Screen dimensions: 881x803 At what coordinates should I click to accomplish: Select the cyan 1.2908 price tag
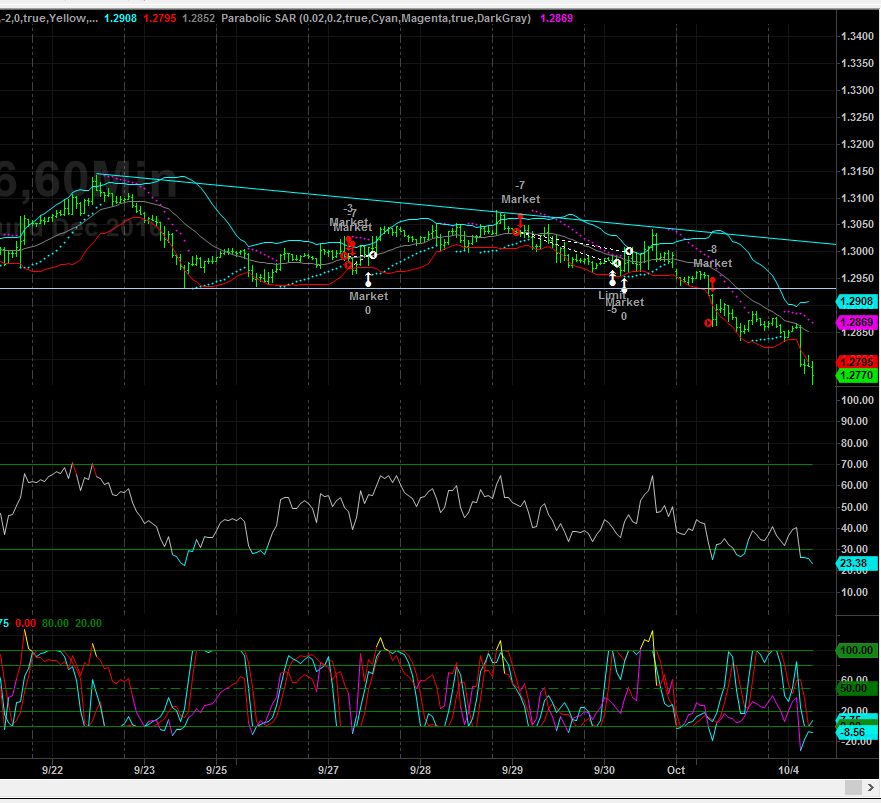point(857,301)
